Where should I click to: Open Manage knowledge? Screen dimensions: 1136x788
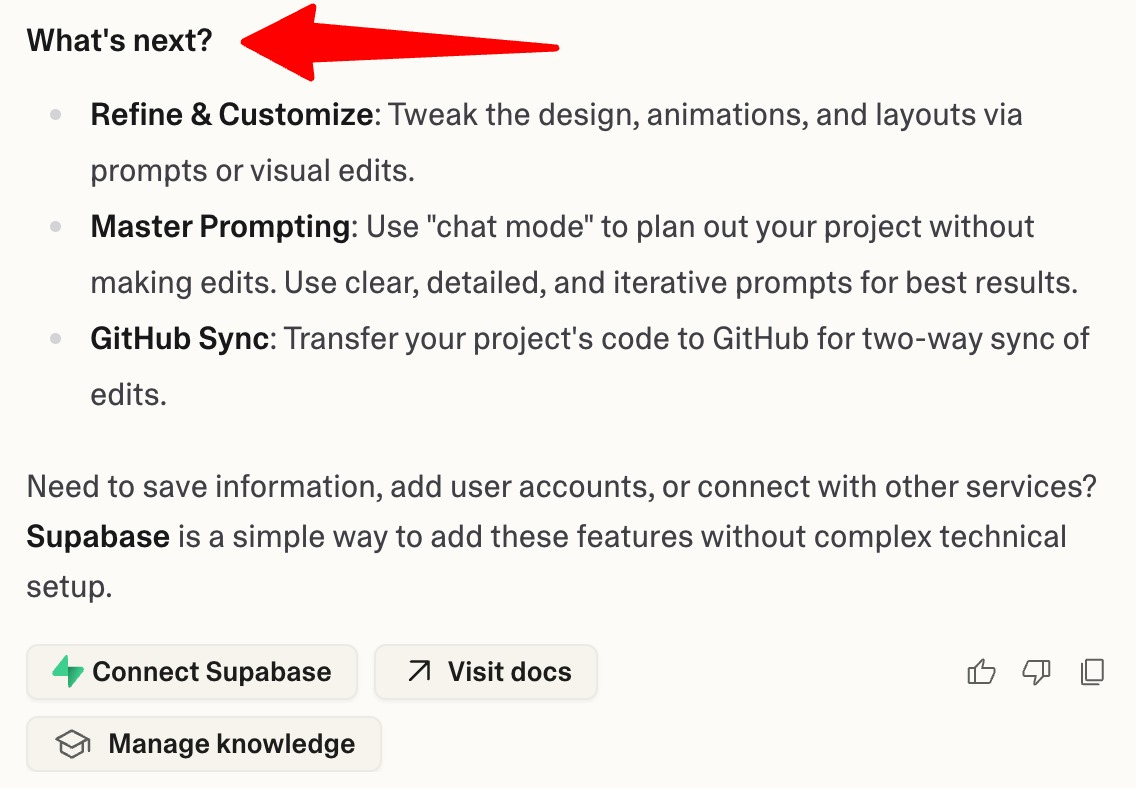click(x=204, y=744)
